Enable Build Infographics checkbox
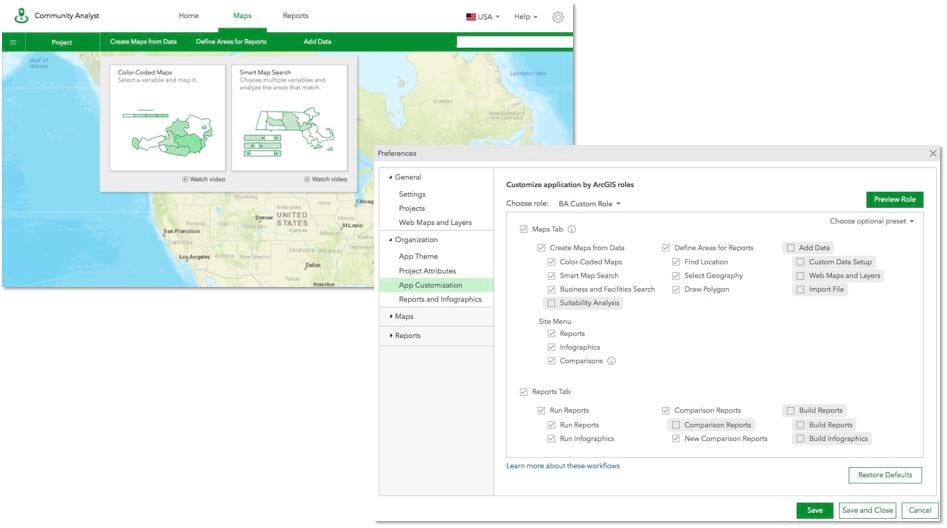947x528 pixels. pos(800,439)
